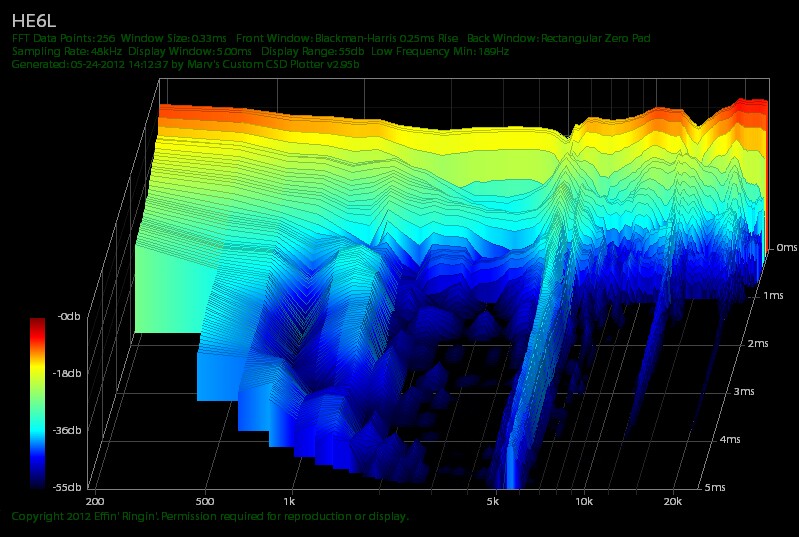The height and width of the screenshot is (537, 799).
Task: Click the color gradient legend bar
Action: (x=37, y=402)
